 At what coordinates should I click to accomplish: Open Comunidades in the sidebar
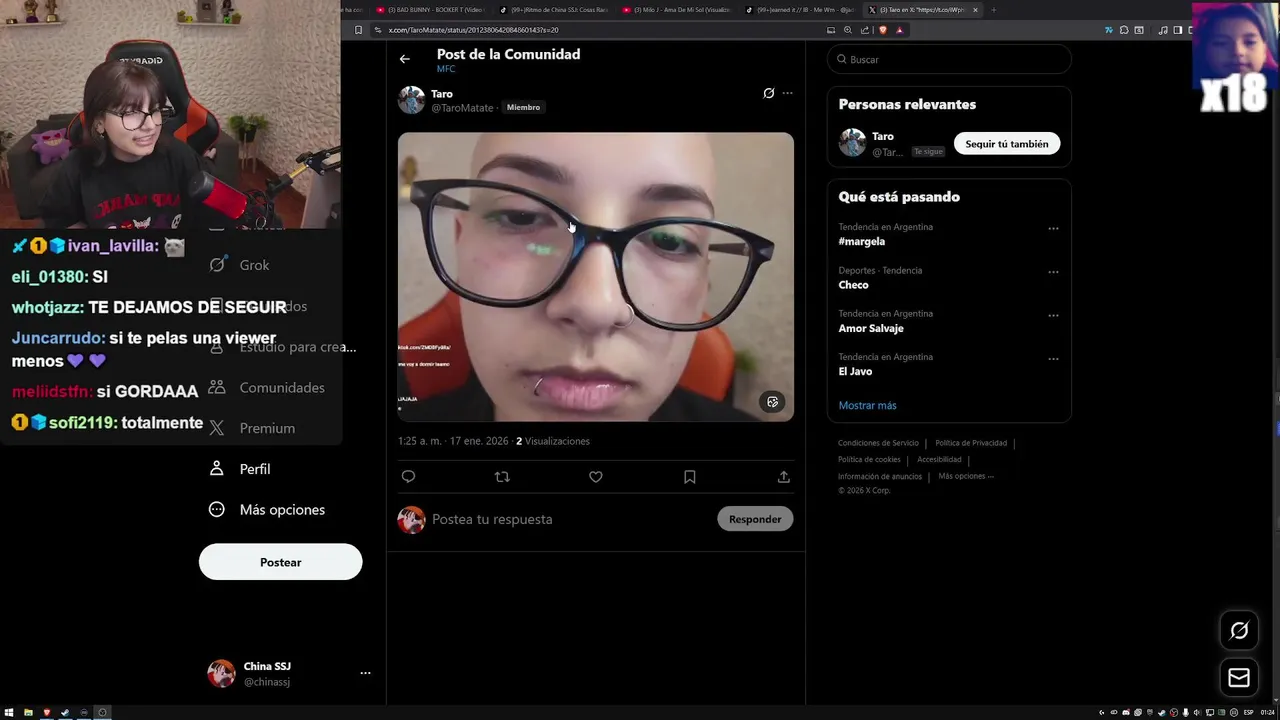(x=266, y=387)
